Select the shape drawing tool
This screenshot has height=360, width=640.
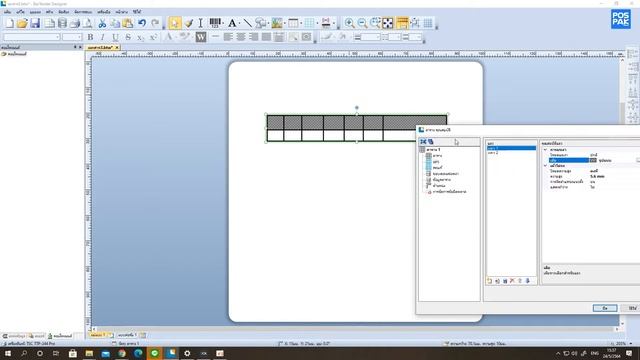[x=261, y=23]
